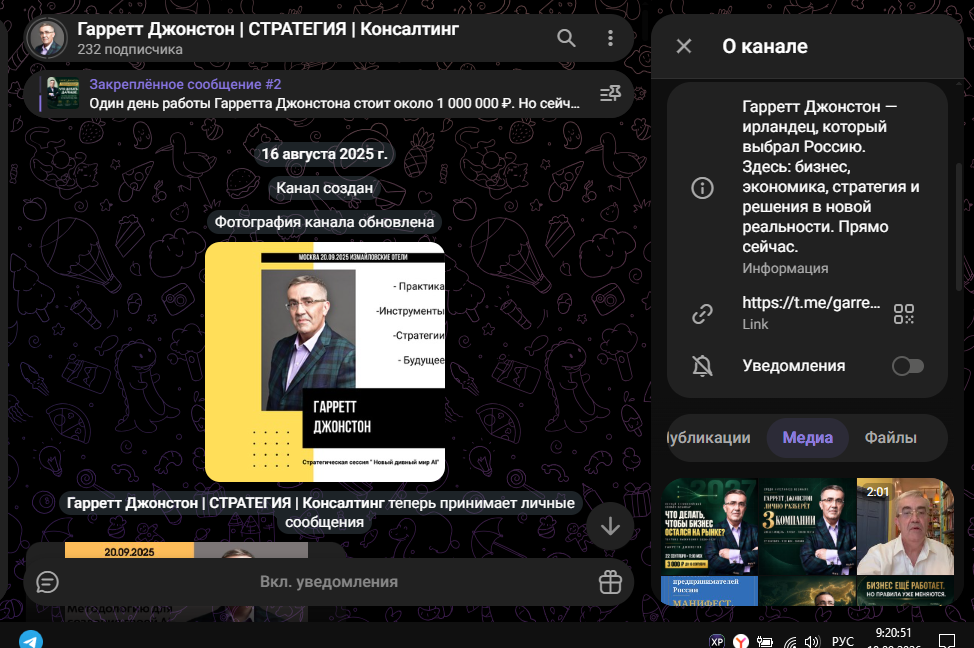Viewport: 974px width, 648px height.
Task: Open media thumbnail 'Что делать, чтобы бизнес остался'
Action: [710, 526]
